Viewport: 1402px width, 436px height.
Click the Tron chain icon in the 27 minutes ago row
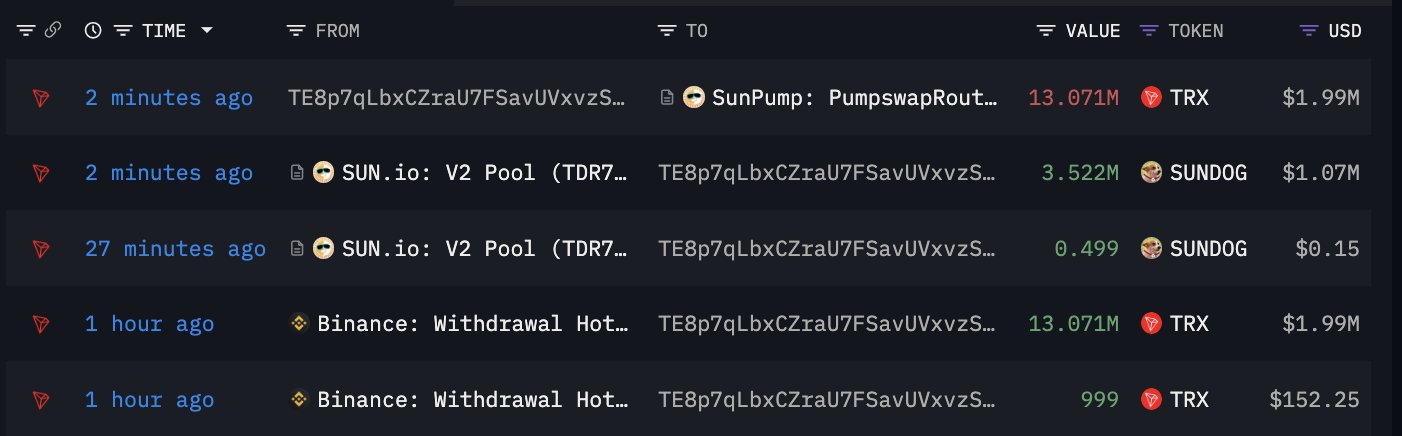tap(40, 249)
